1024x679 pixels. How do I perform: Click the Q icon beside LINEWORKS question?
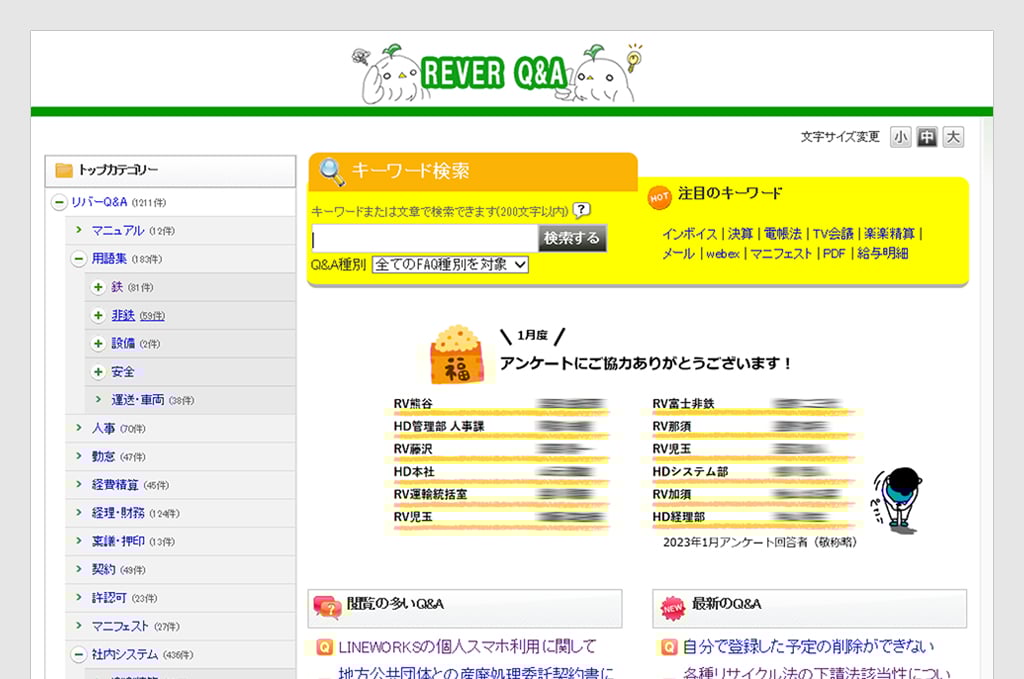click(324, 647)
